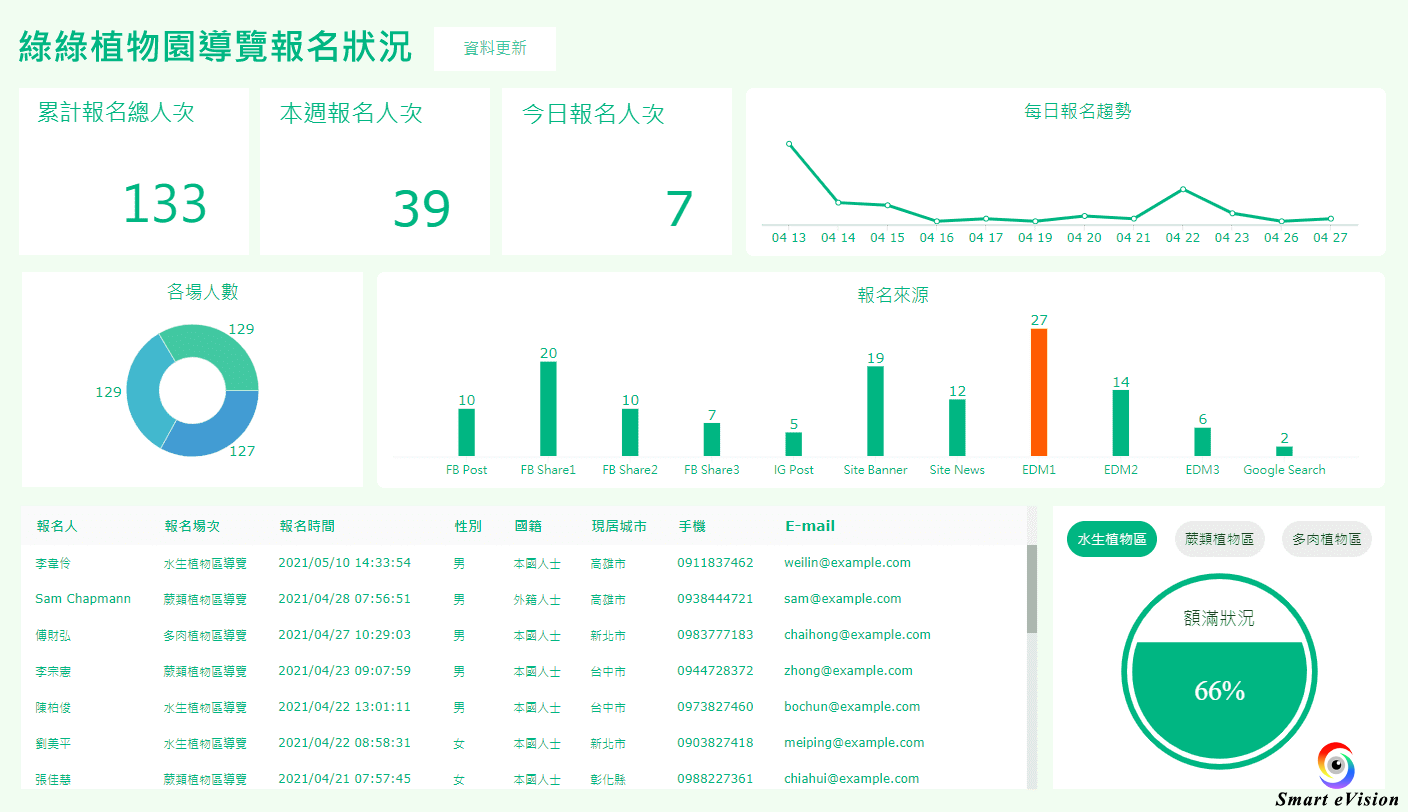Click the Site News bar

[957, 428]
